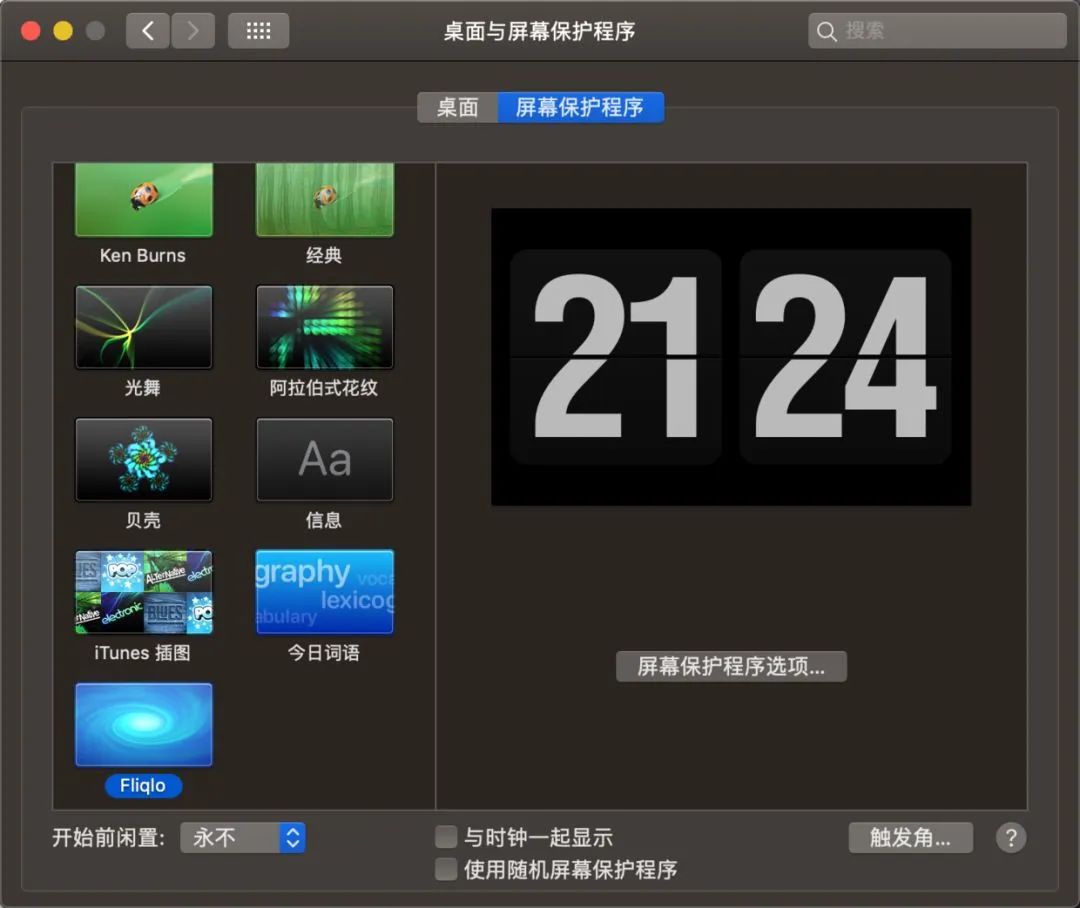Screen dimensions: 1080x908
Task: Select the Ken Burns screensaver
Action: click(x=143, y=197)
